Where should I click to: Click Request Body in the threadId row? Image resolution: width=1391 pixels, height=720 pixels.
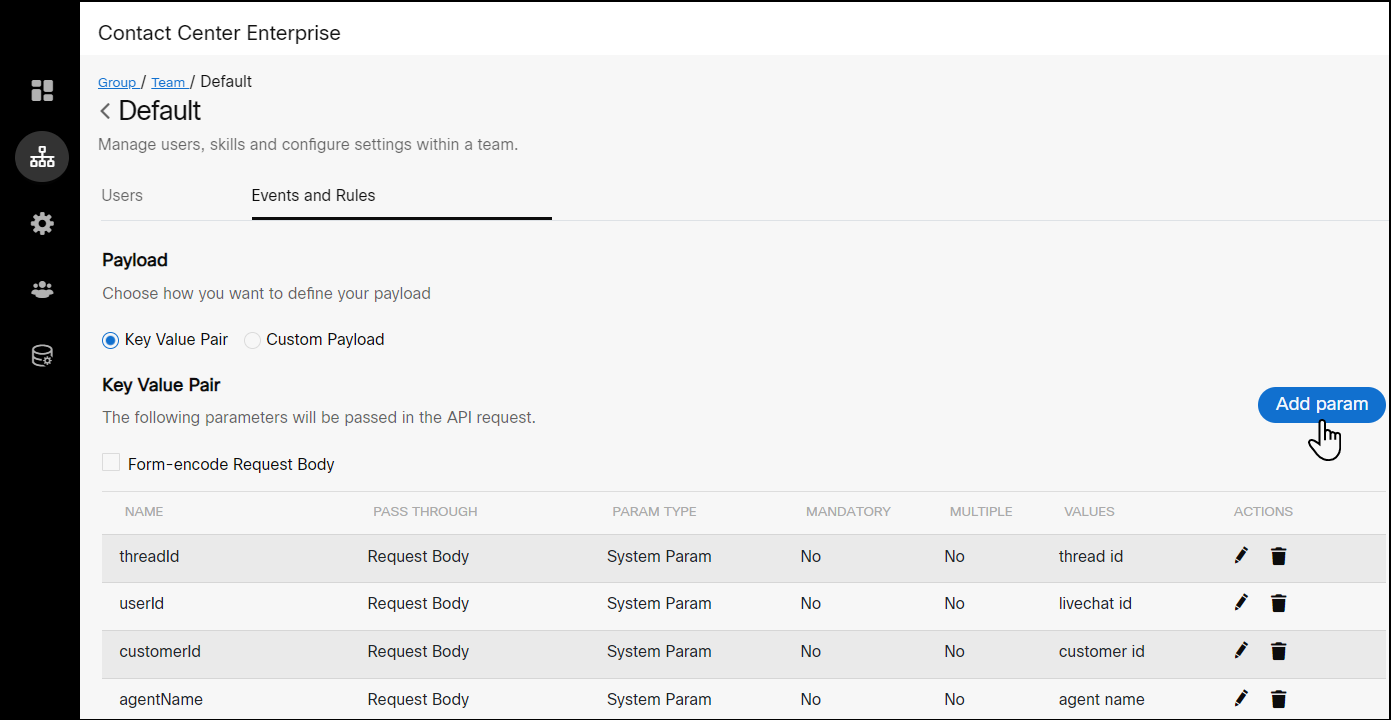418,556
